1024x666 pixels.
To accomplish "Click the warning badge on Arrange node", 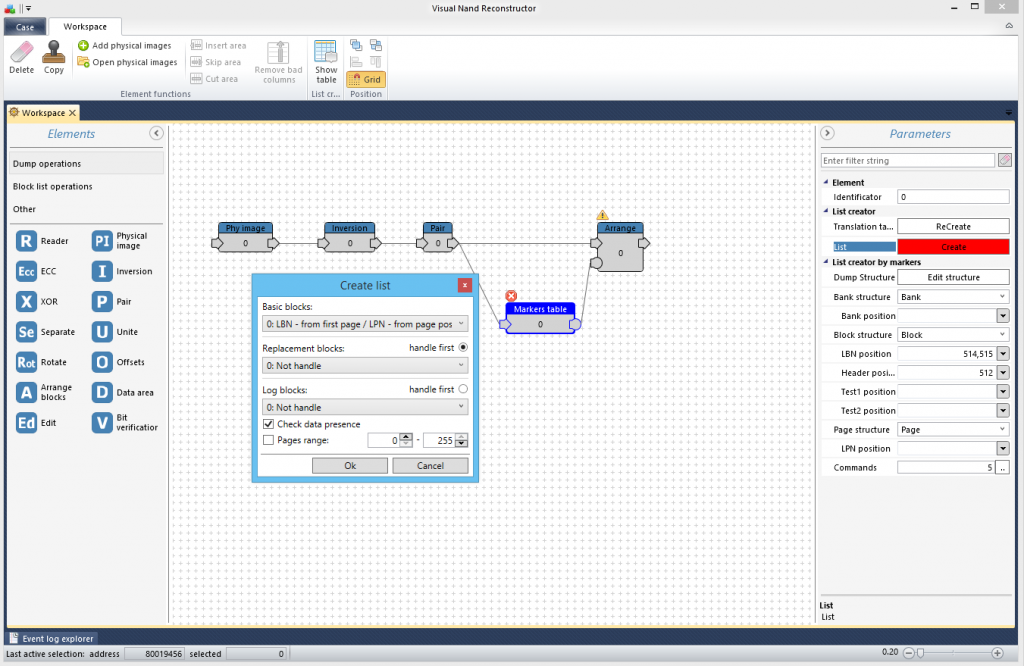I will click(x=602, y=215).
